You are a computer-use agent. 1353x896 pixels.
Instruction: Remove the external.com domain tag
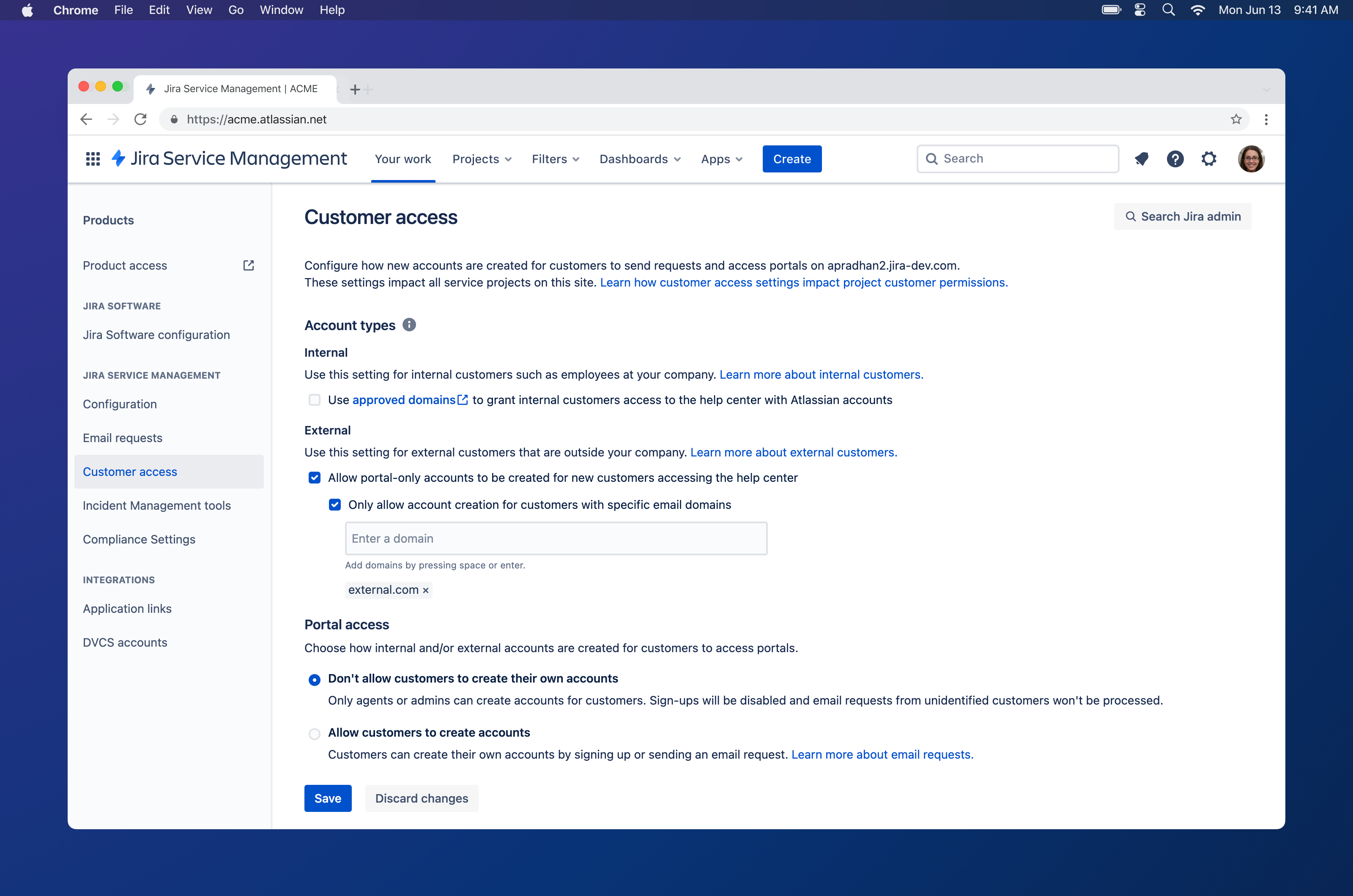pos(425,590)
